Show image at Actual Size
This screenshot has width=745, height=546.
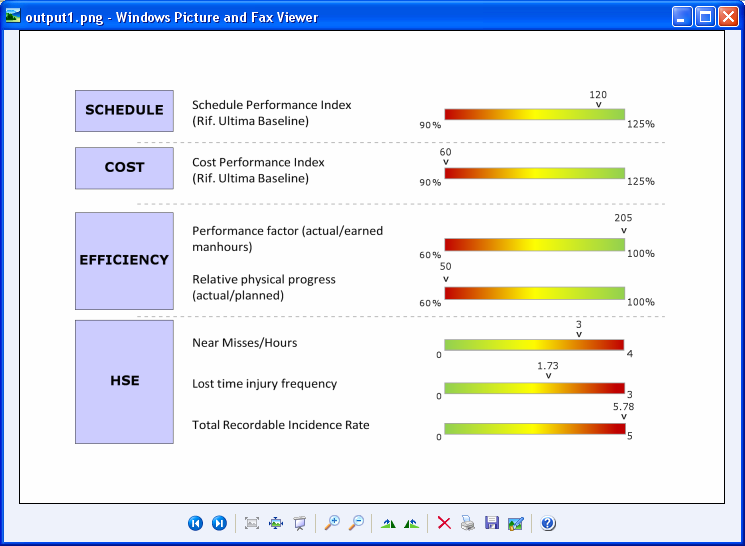(276, 523)
